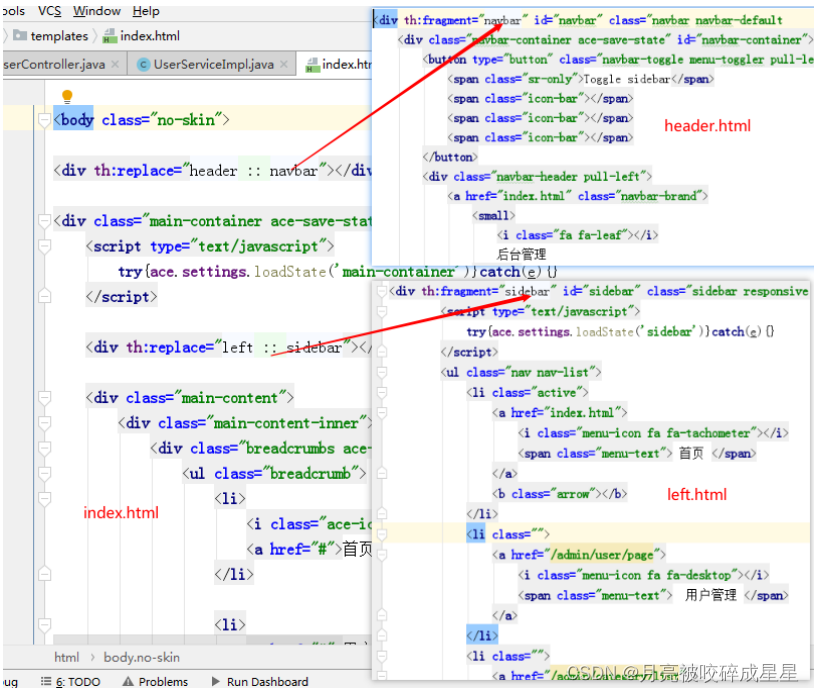Close the UserServiceImpl.java tab
Image resolution: width=814 pixels, height=693 pixels.
[284, 64]
